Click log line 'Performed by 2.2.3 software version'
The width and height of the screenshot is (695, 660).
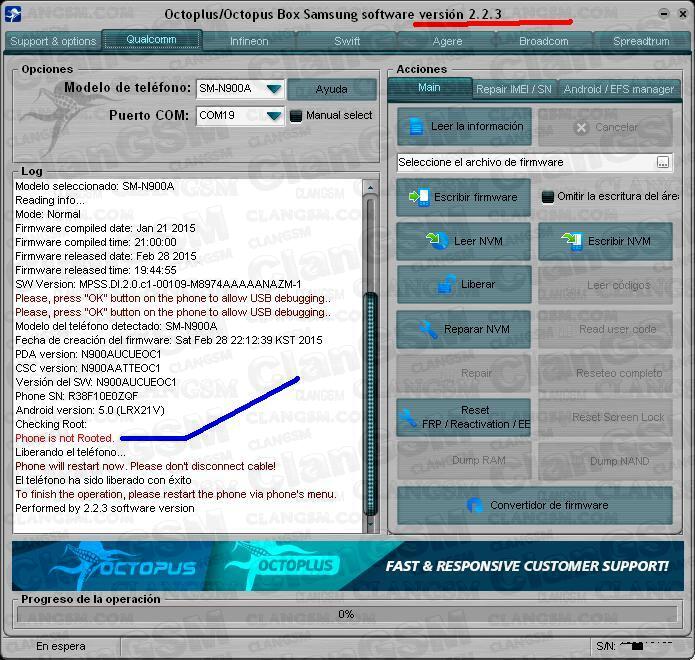pyautogui.click(x=105, y=508)
